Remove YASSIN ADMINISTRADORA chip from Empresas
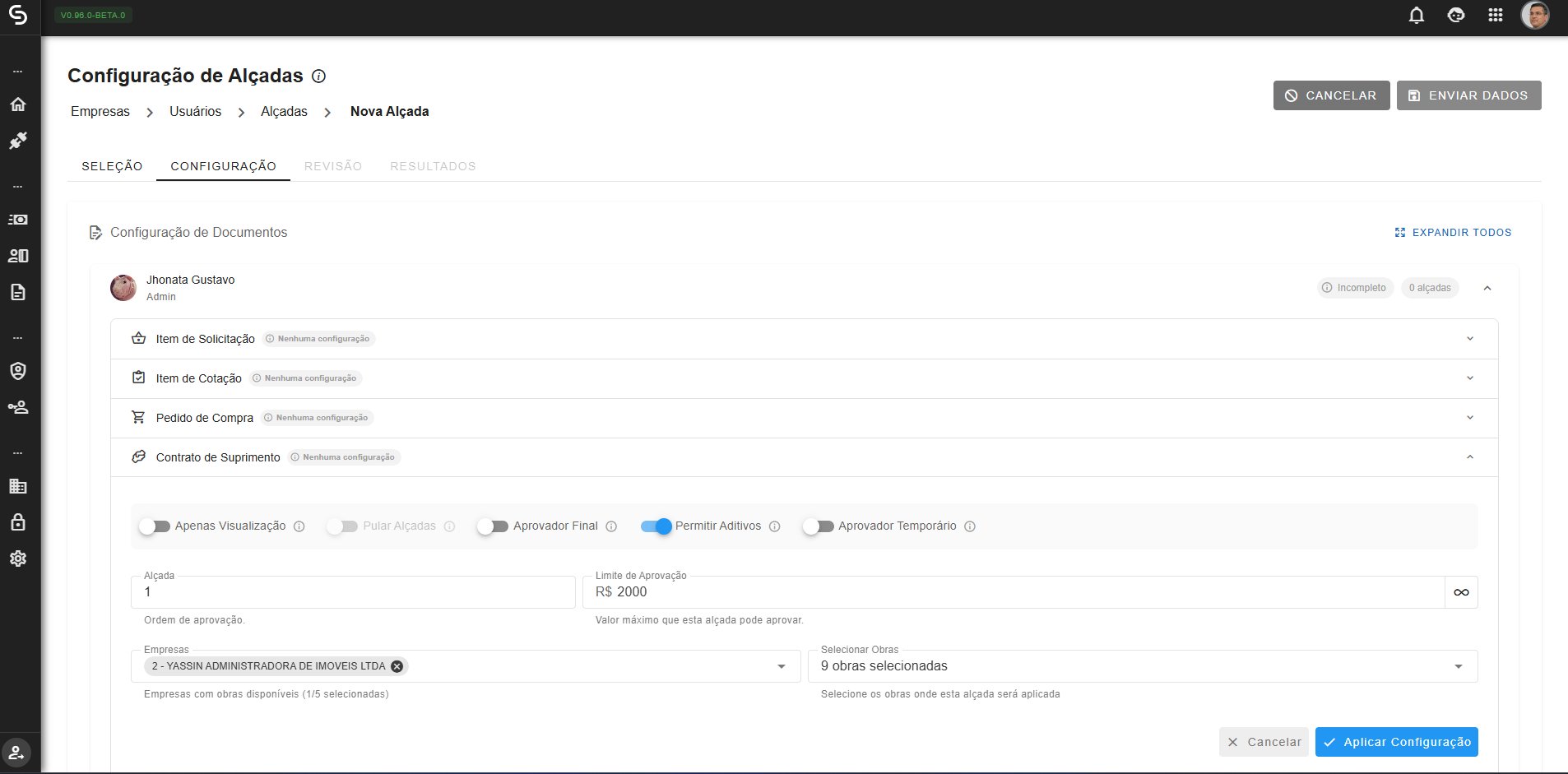Screen dimensions: 1568x774 coord(397,666)
